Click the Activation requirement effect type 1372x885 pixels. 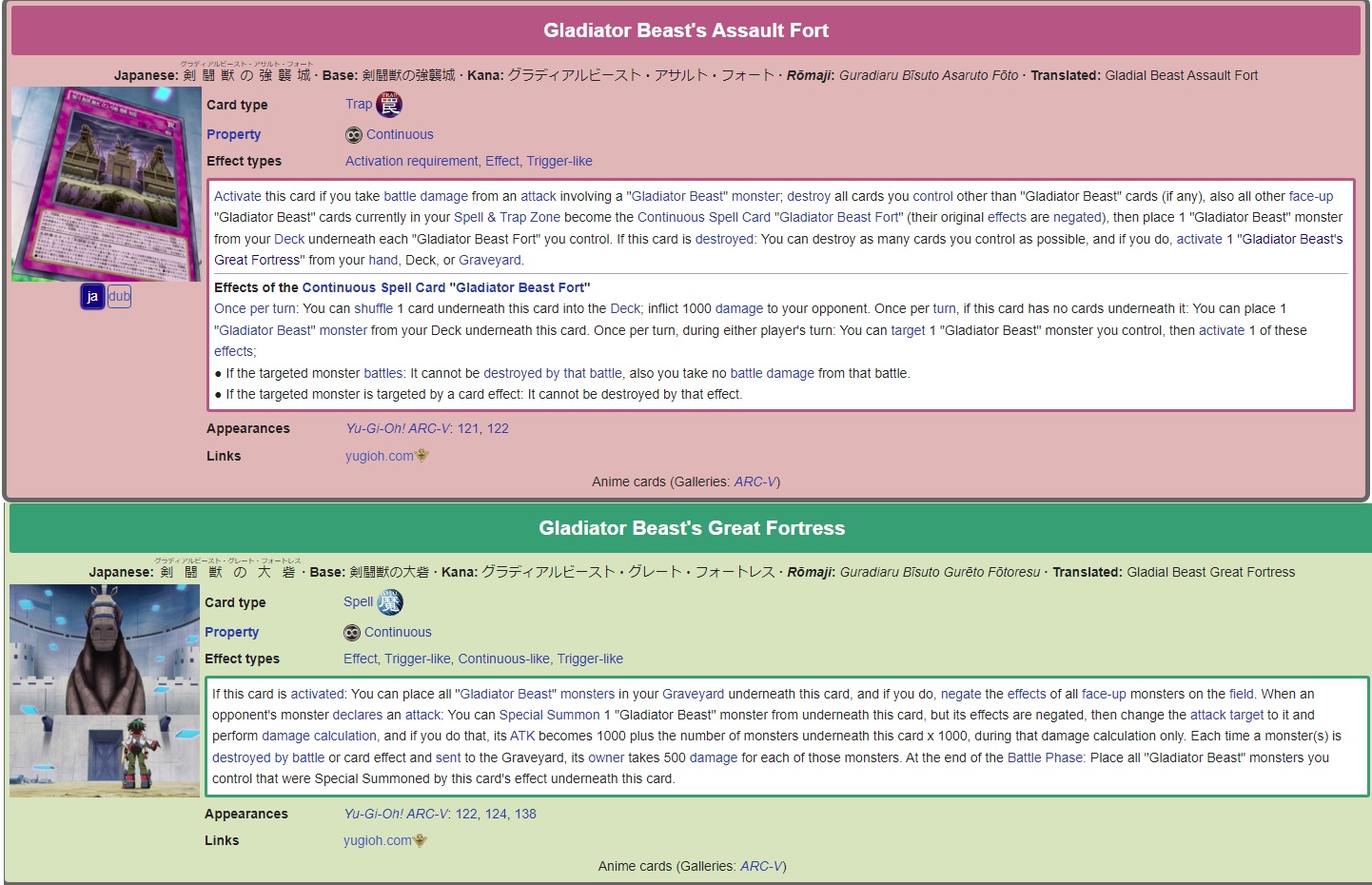pyautogui.click(x=411, y=162)
